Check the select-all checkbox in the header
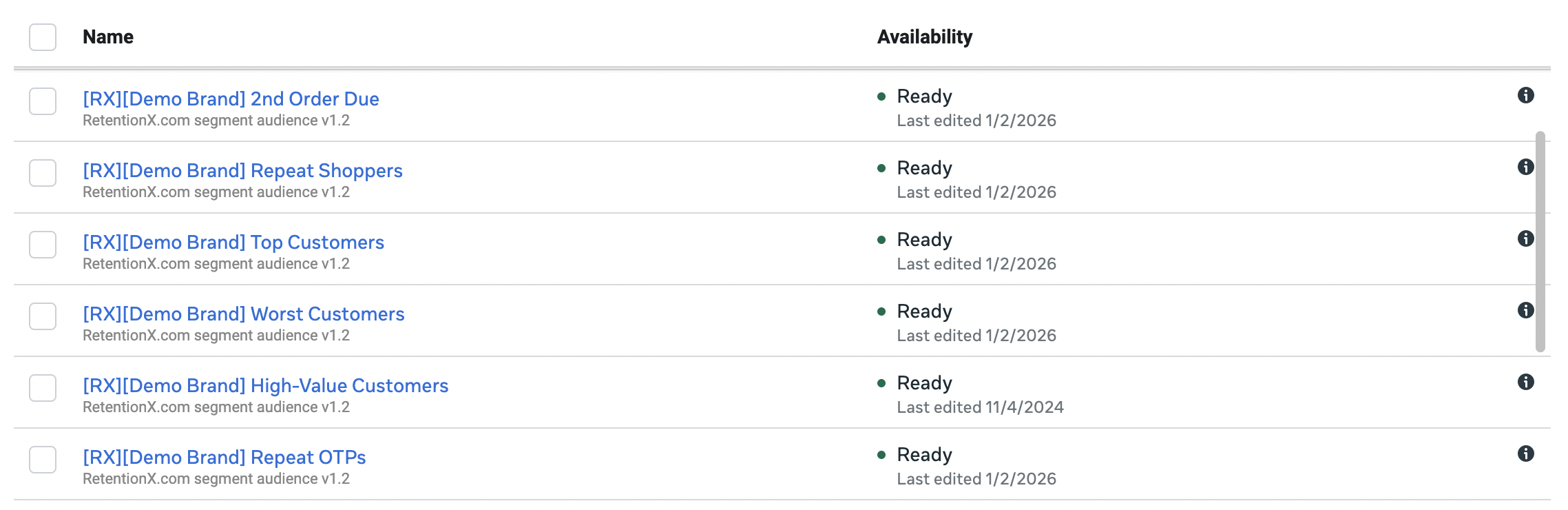Image resolution: width=1568 pixels, height=510 pixels. point(43,37)
